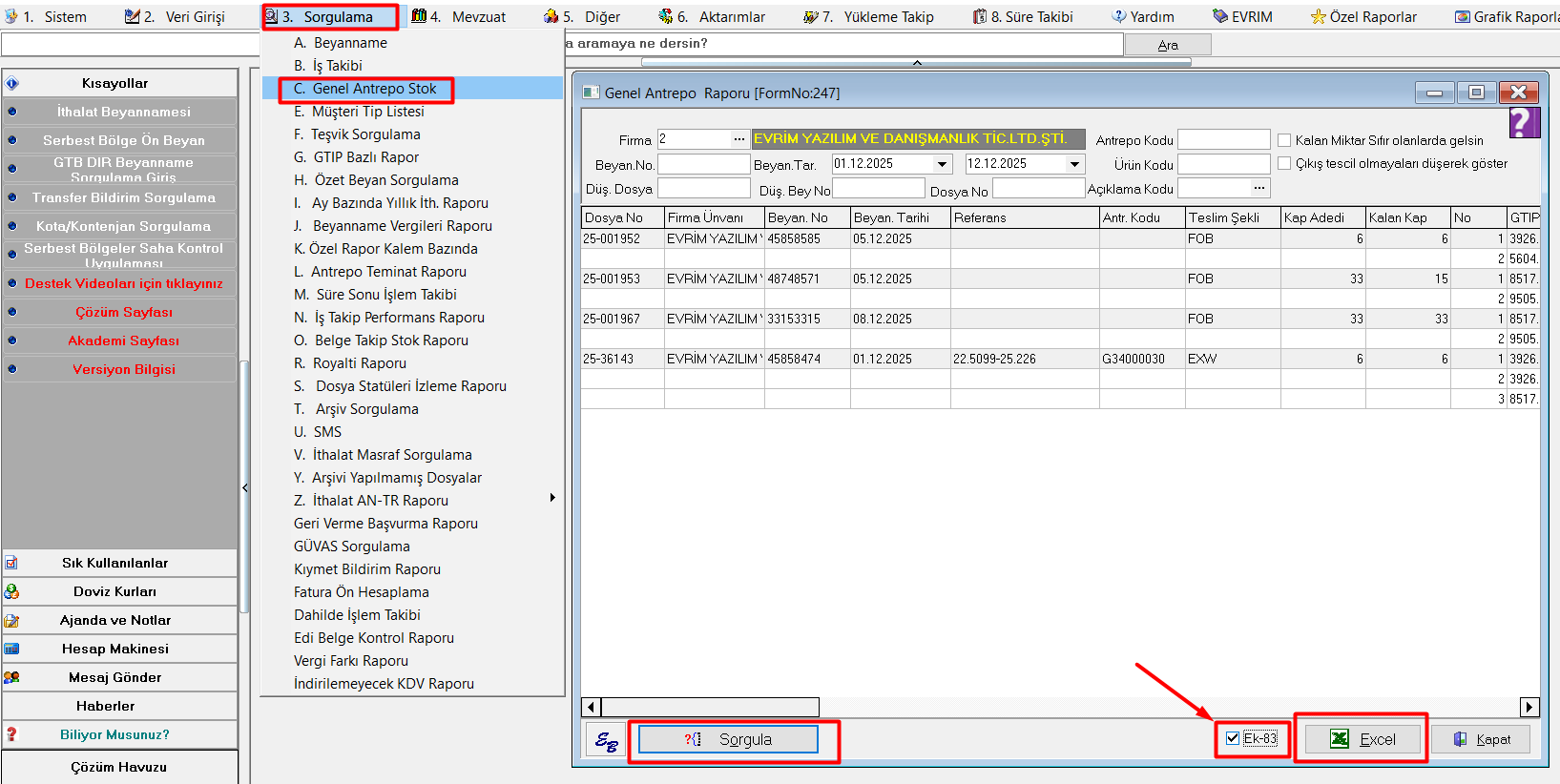Click the Beyan.No input field

[704, 164]
